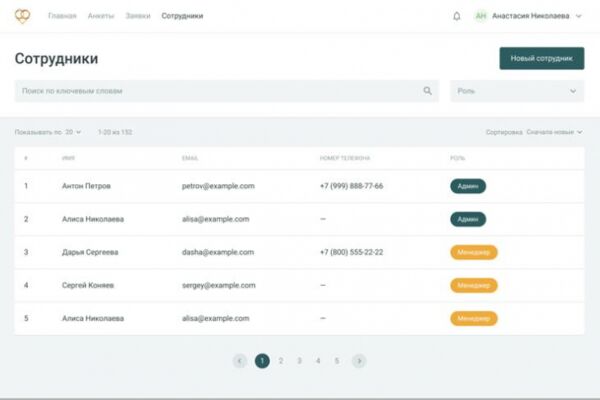This screenshot has width=600, height=400.
Task: Click the 1-20 из 132 counter
Action: tap(115, 132)
